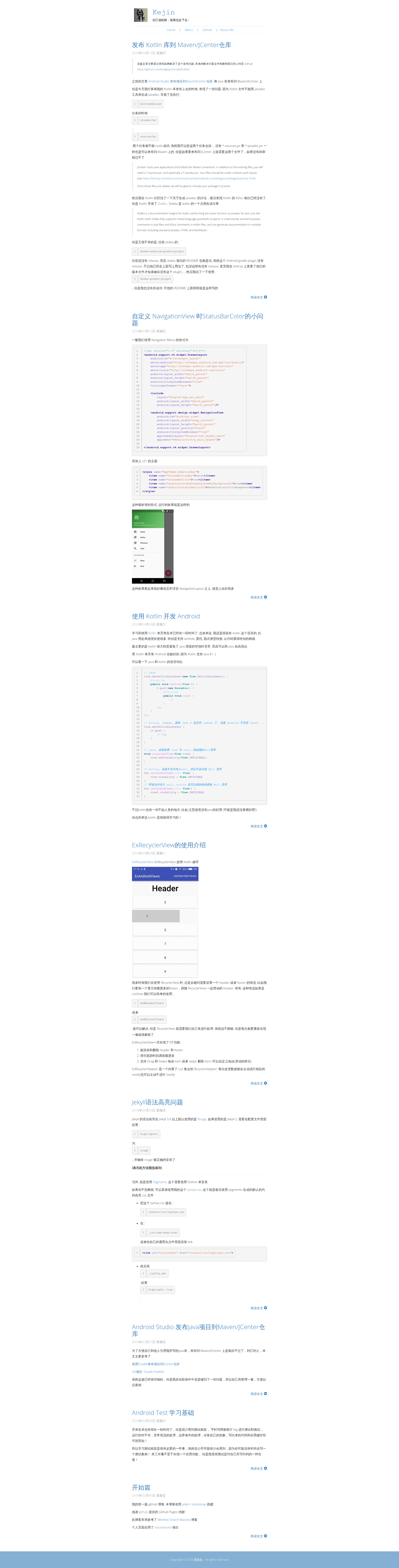Select the dokka-android-gradle-plugin code snippet
Image resolution: width=399 pixels, height=1568 pixels.
pos(159,251)
